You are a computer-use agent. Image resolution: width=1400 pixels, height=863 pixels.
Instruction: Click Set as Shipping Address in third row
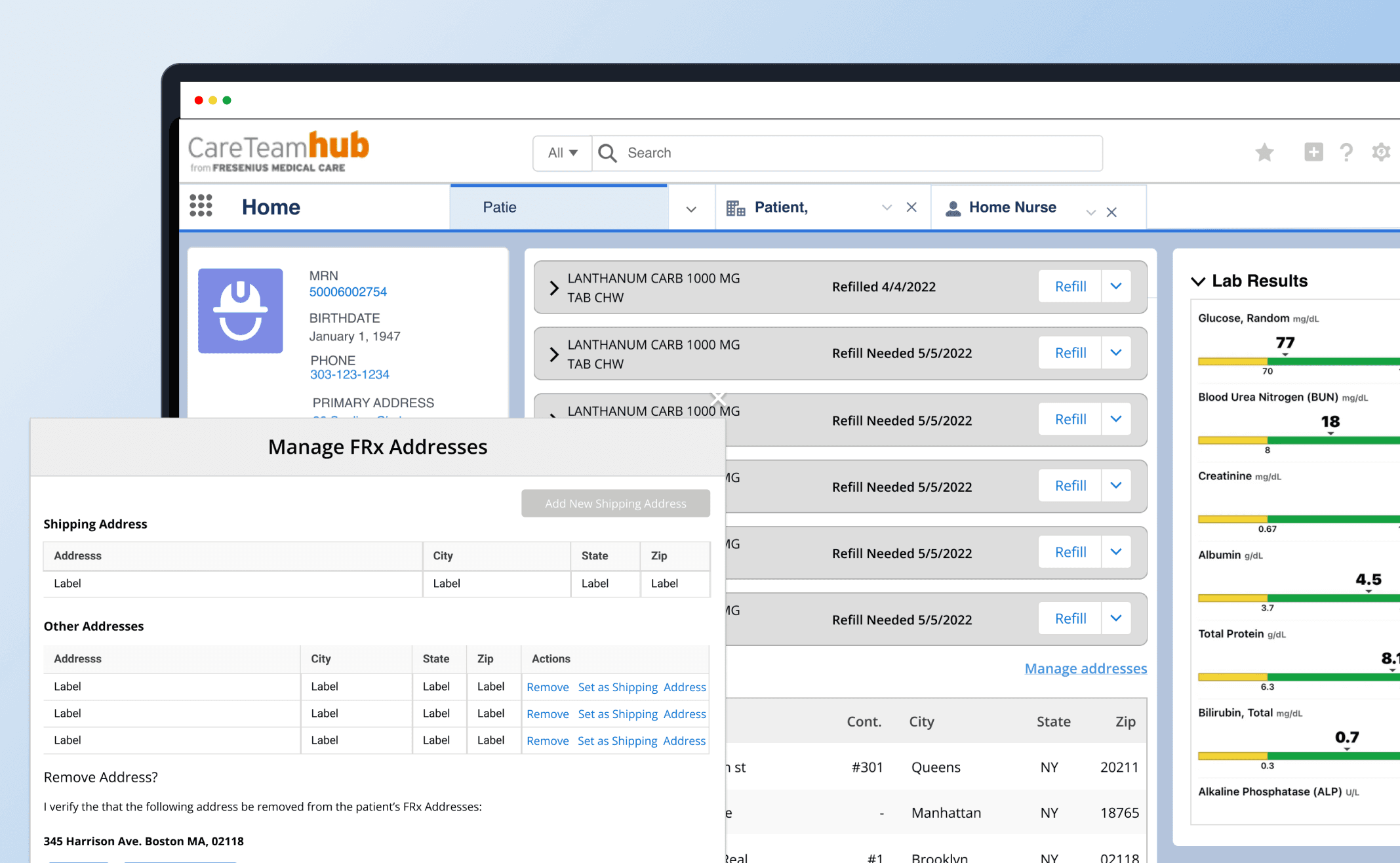point(641,741)
